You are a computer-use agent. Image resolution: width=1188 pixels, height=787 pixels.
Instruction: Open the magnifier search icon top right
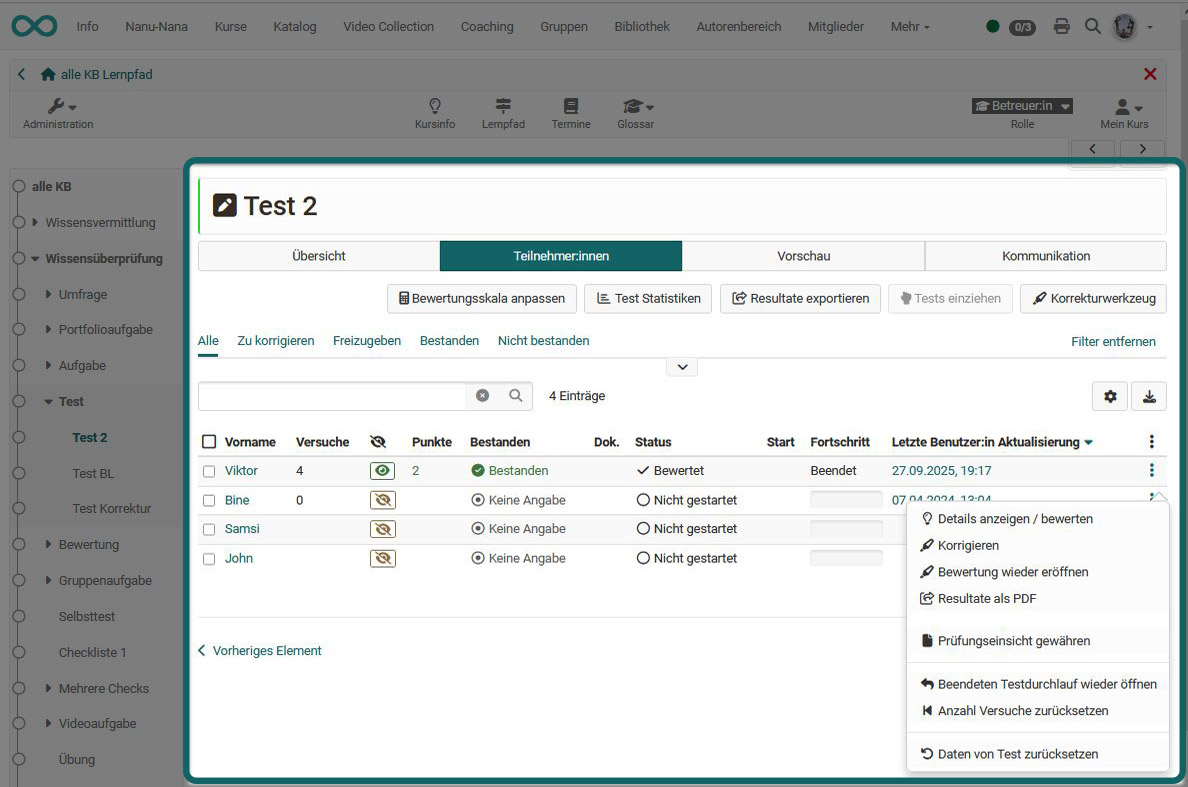click(x=1092, y=27)
